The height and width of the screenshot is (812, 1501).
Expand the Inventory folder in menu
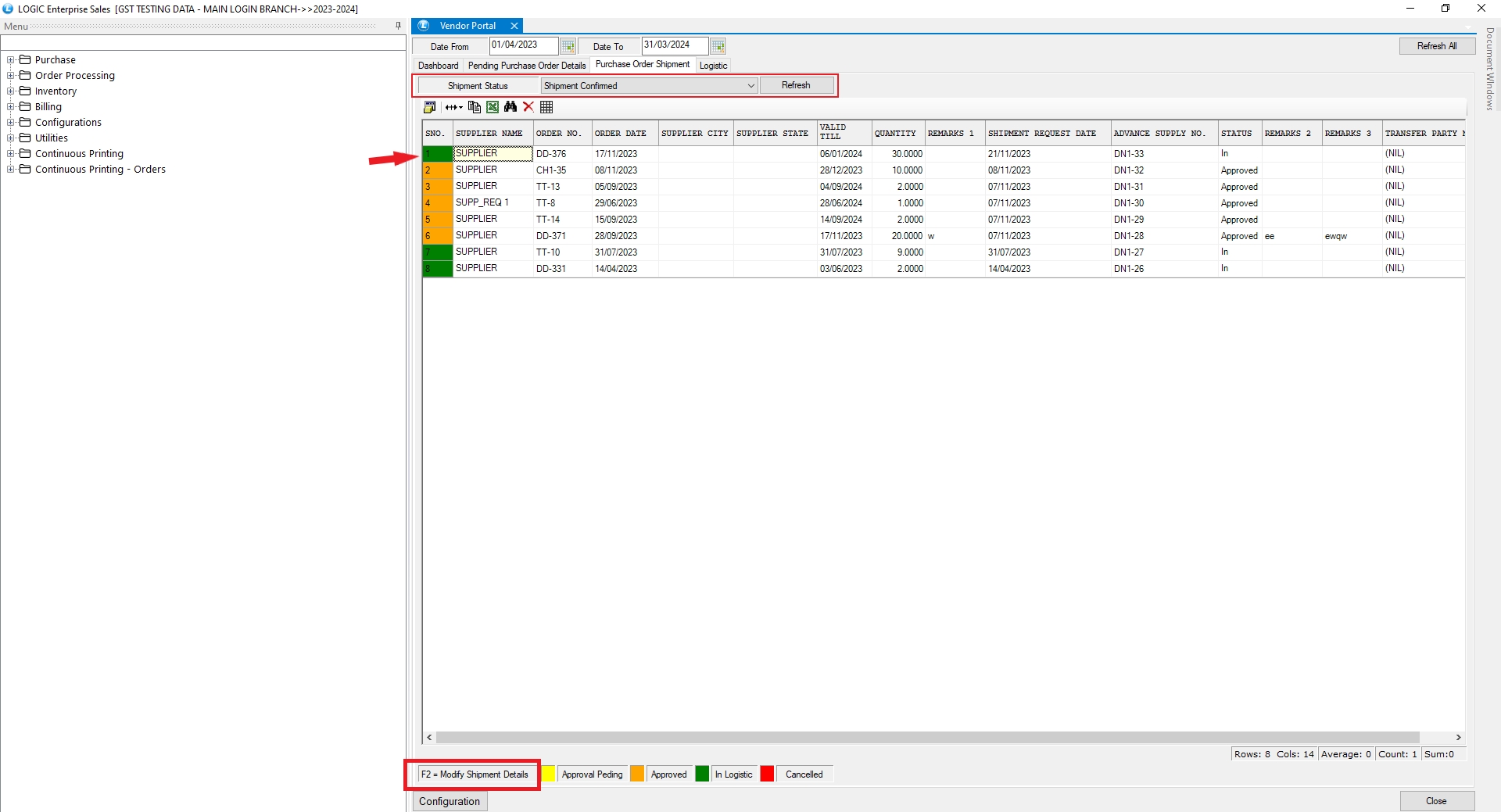tap(11, 91)
